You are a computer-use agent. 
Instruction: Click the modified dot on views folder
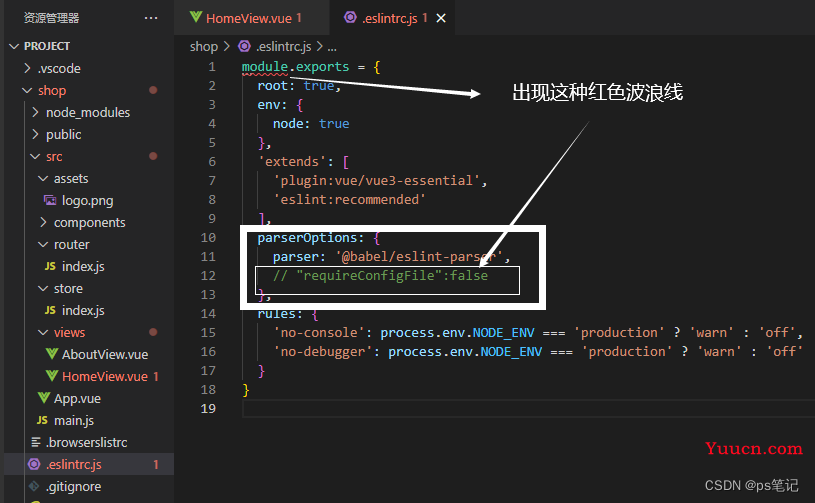(153, 332)
